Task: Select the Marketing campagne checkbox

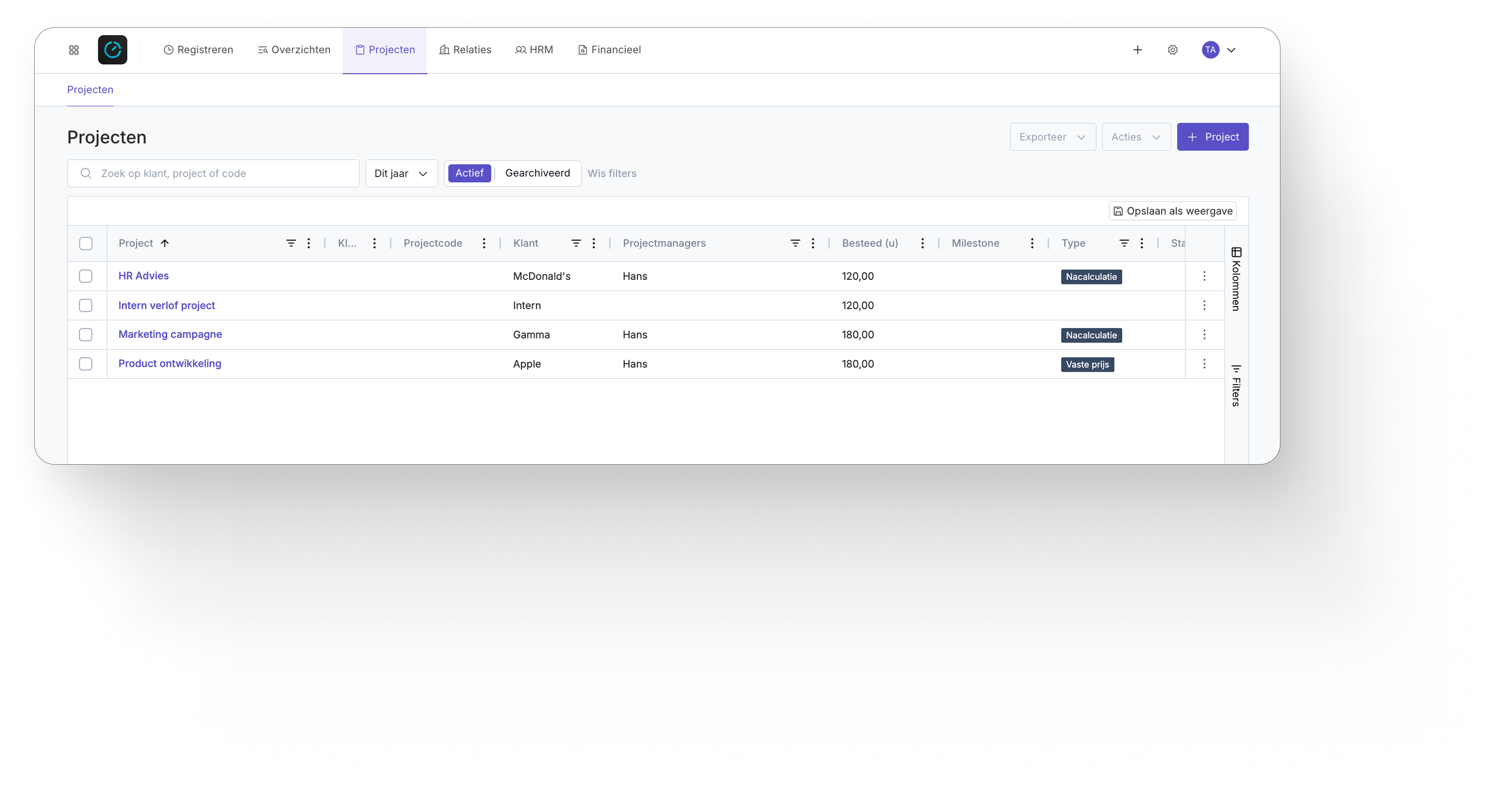Action: click(x=86, y=335)
